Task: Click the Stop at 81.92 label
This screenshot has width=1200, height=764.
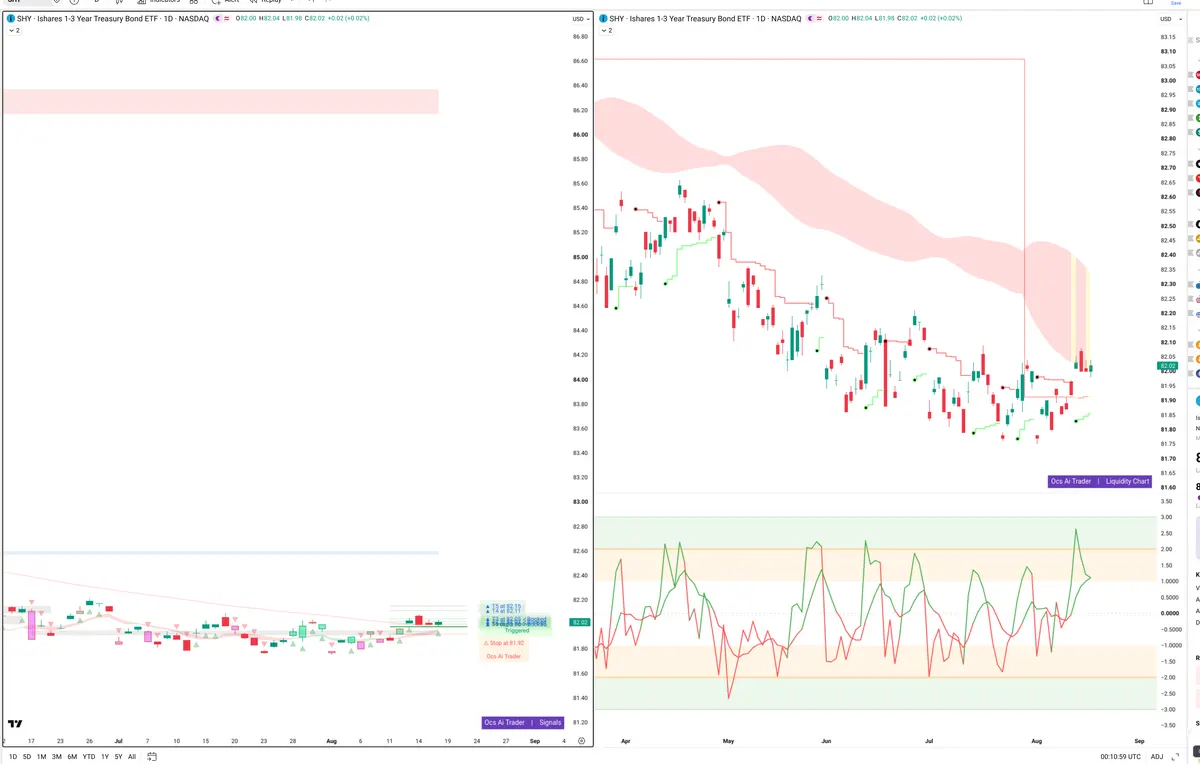Action: (x=503, y=643)
